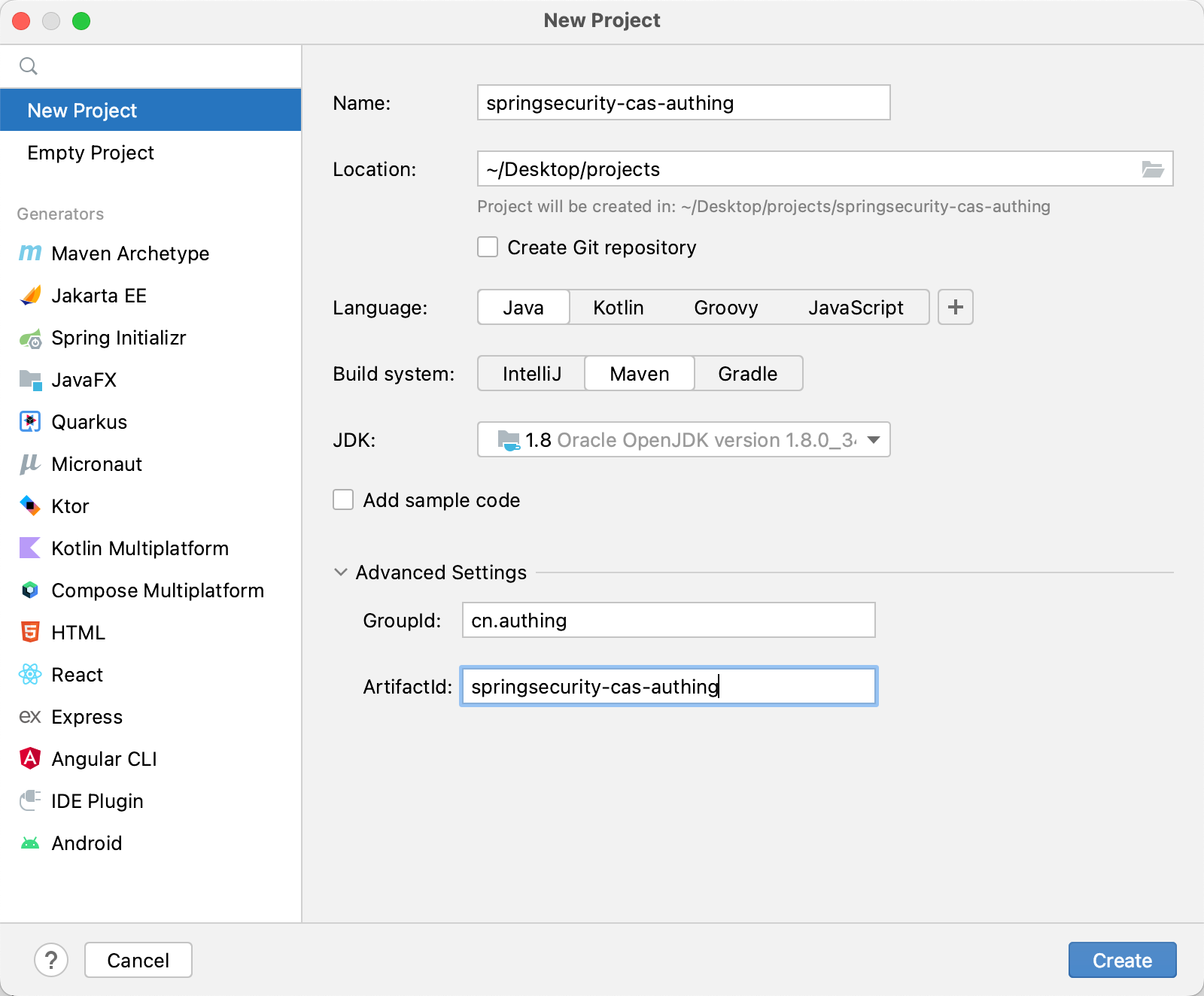Screen dimensions: 1204x996
Task: Open the Compose Multiplatform generator
Action: click(157, 591)
